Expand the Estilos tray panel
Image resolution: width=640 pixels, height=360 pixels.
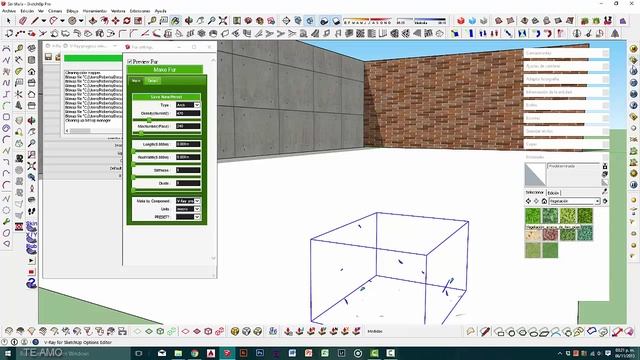point(566,105)
